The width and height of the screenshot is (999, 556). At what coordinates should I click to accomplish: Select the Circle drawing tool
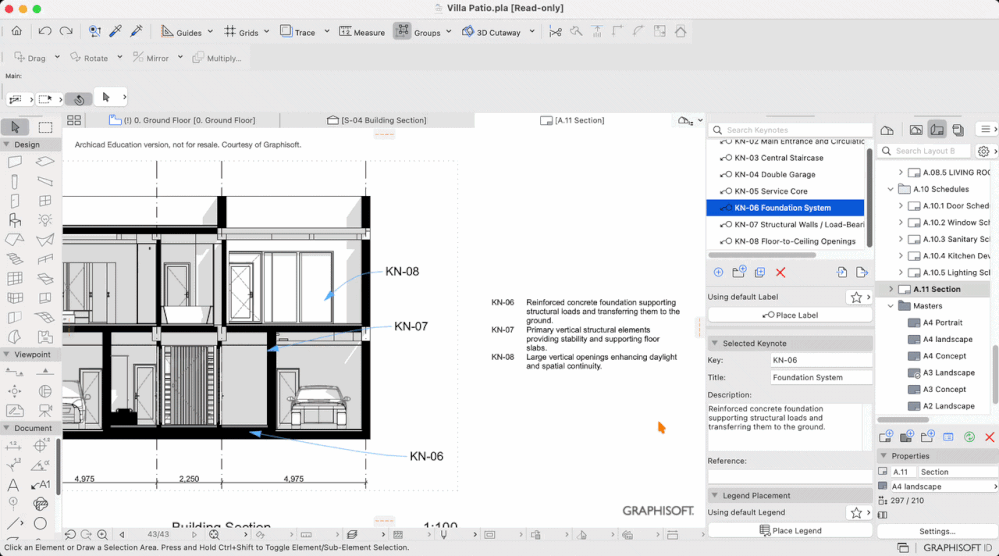click(40, 524)
